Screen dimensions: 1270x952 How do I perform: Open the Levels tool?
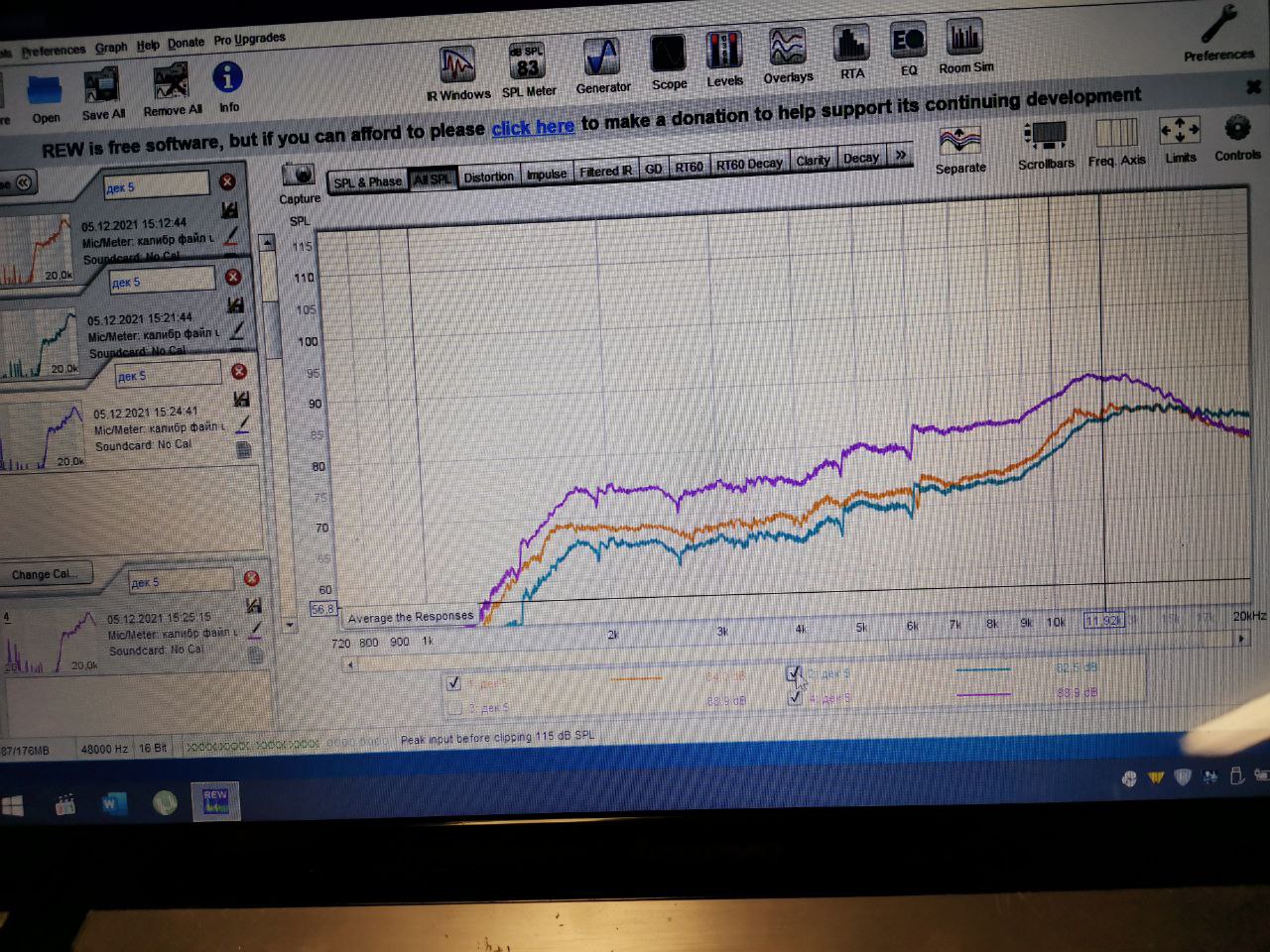pos(724,59)
